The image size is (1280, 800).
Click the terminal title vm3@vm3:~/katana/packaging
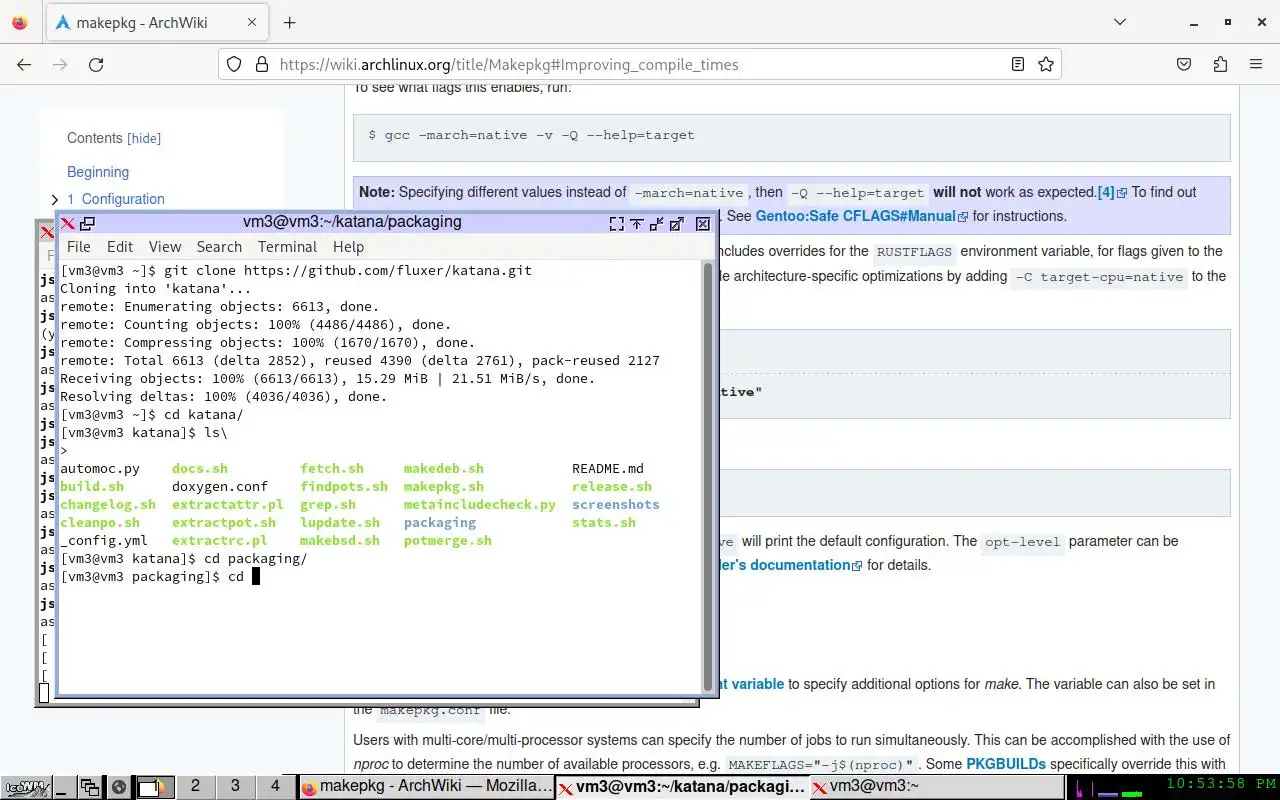pos(352,222)
